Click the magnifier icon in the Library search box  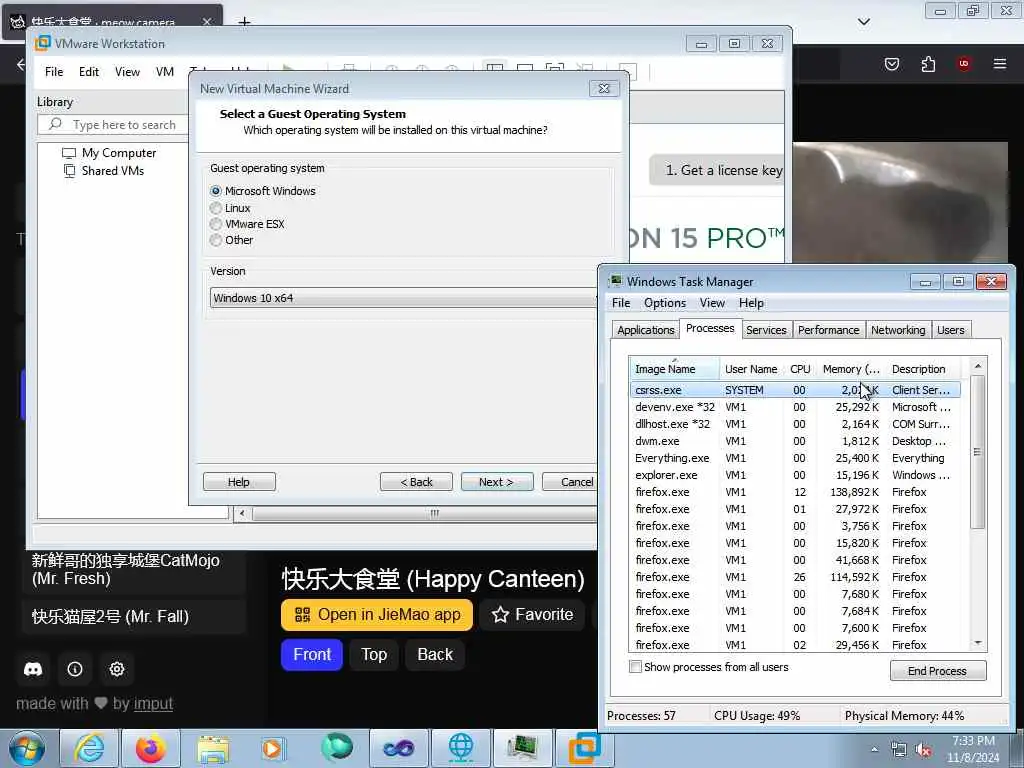tap(56, 124)
